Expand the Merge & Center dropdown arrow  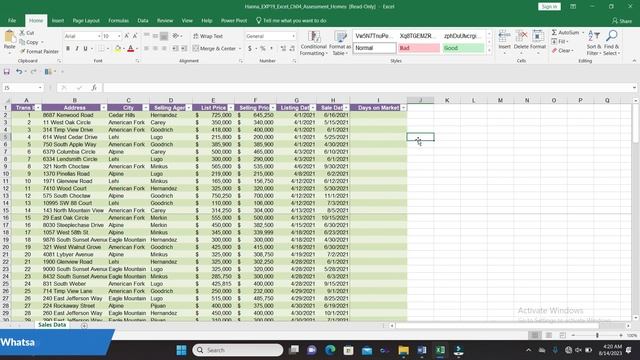tap(240, 49)
